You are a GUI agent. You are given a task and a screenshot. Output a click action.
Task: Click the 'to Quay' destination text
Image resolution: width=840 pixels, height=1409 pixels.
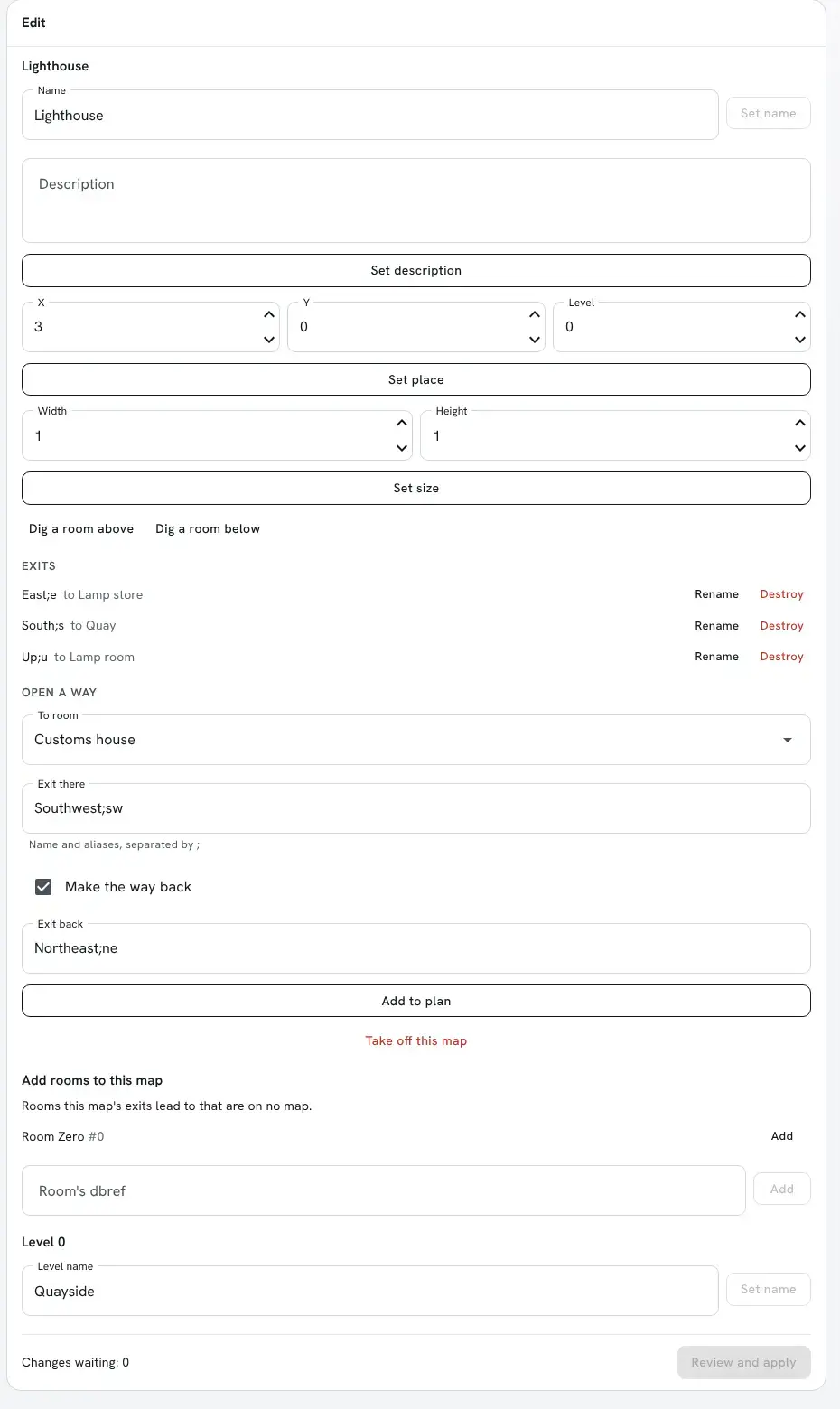pos(93,626)
